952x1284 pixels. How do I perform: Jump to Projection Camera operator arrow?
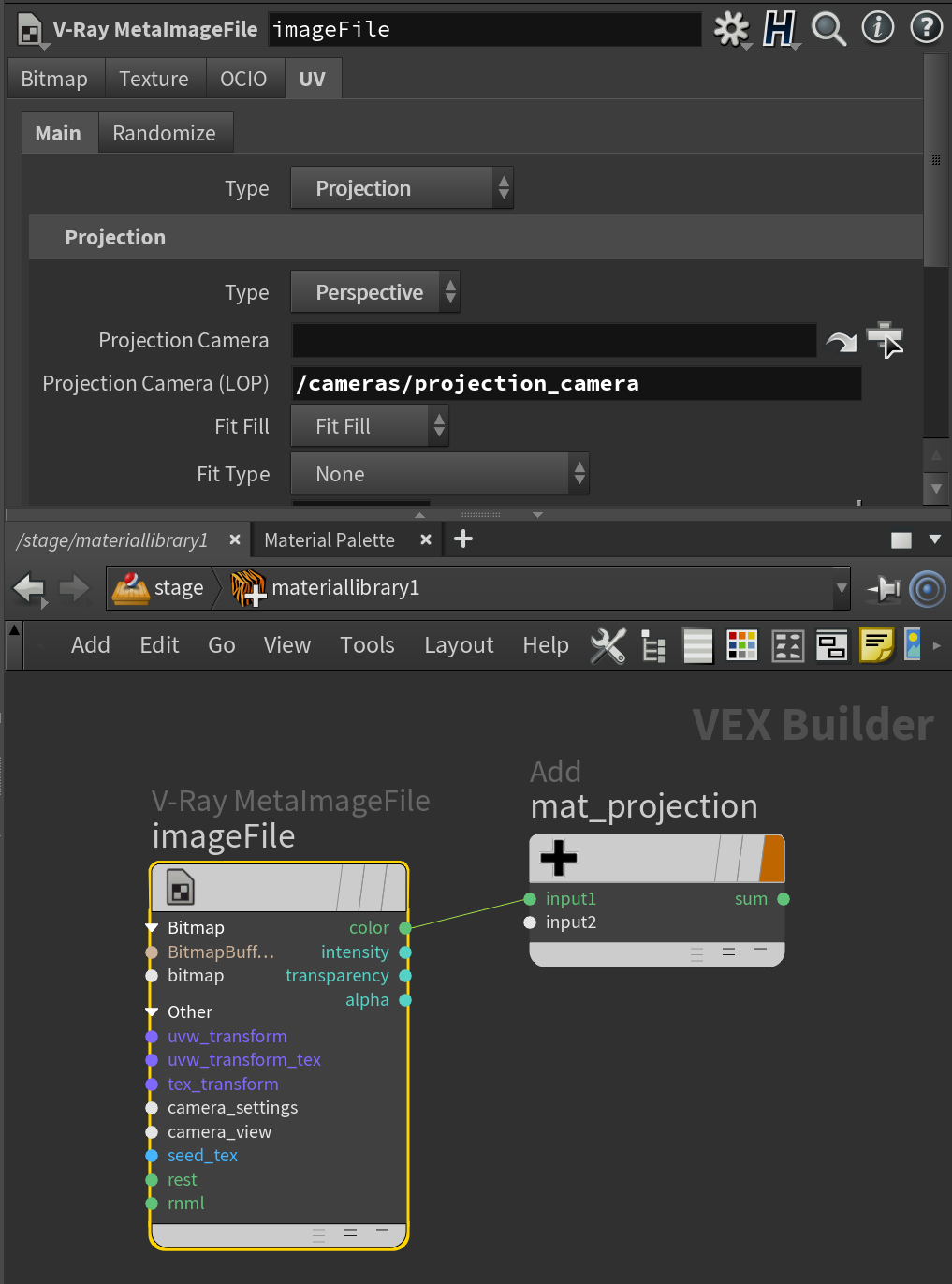click(841, 341)
